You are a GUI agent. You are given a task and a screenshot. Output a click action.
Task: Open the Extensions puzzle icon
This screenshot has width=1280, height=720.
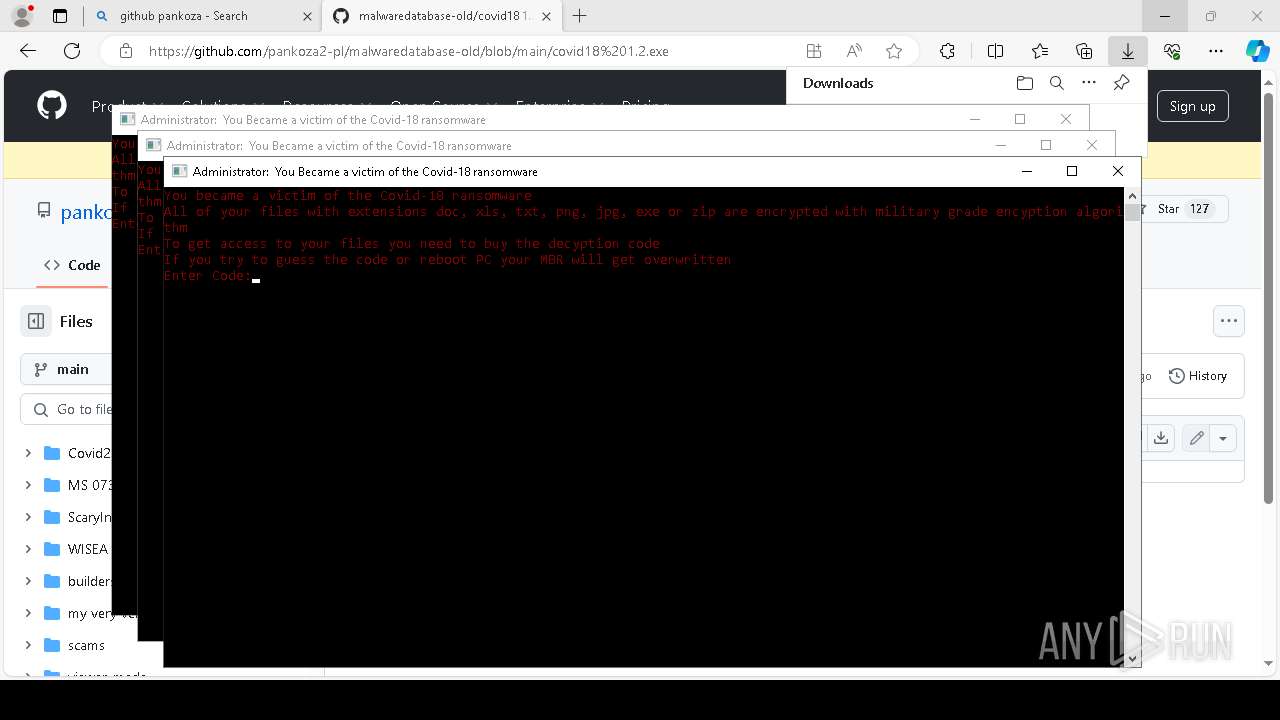click(947, 51)
